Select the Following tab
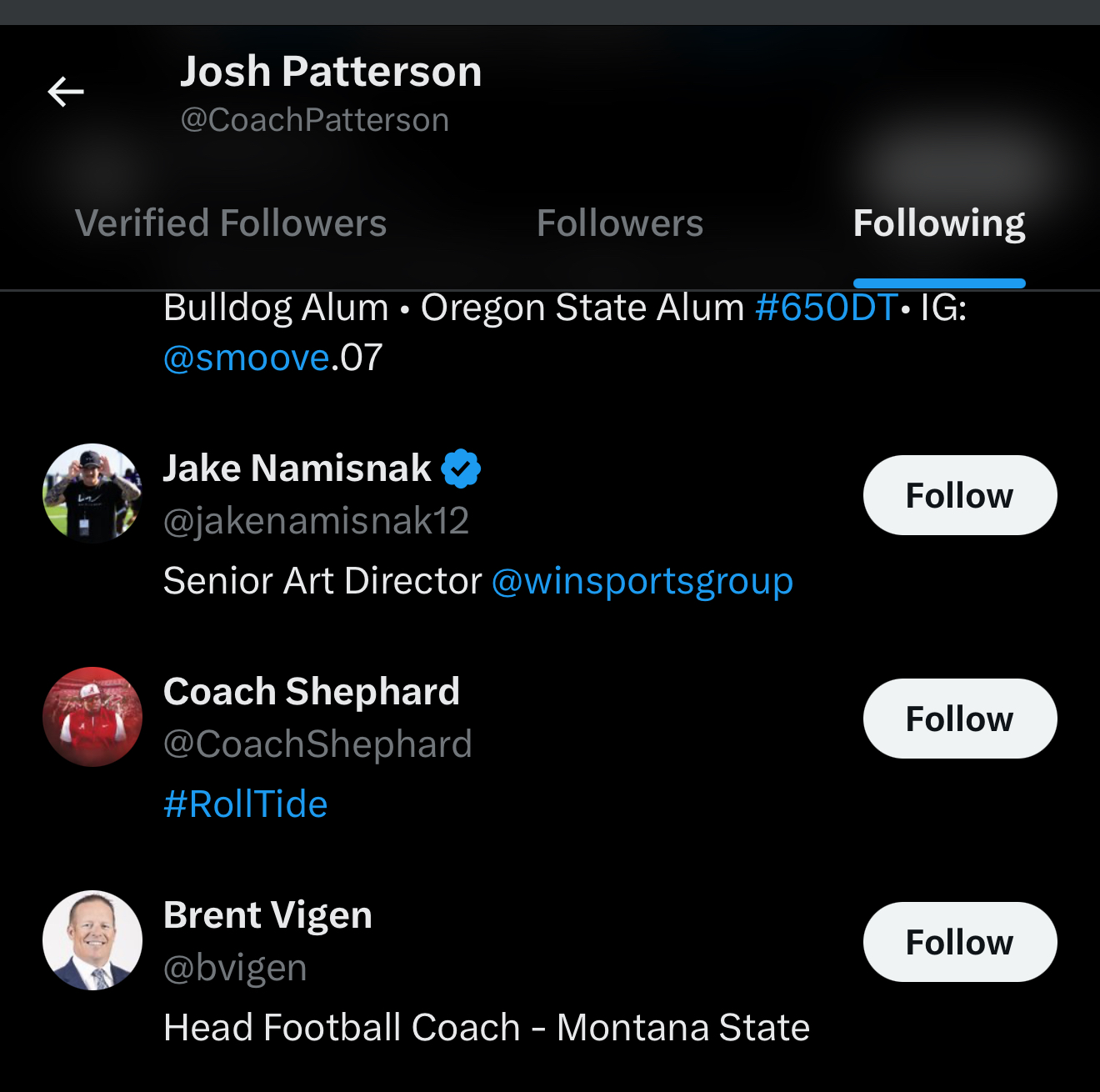 pyautogui.click(x=939, y=223)
